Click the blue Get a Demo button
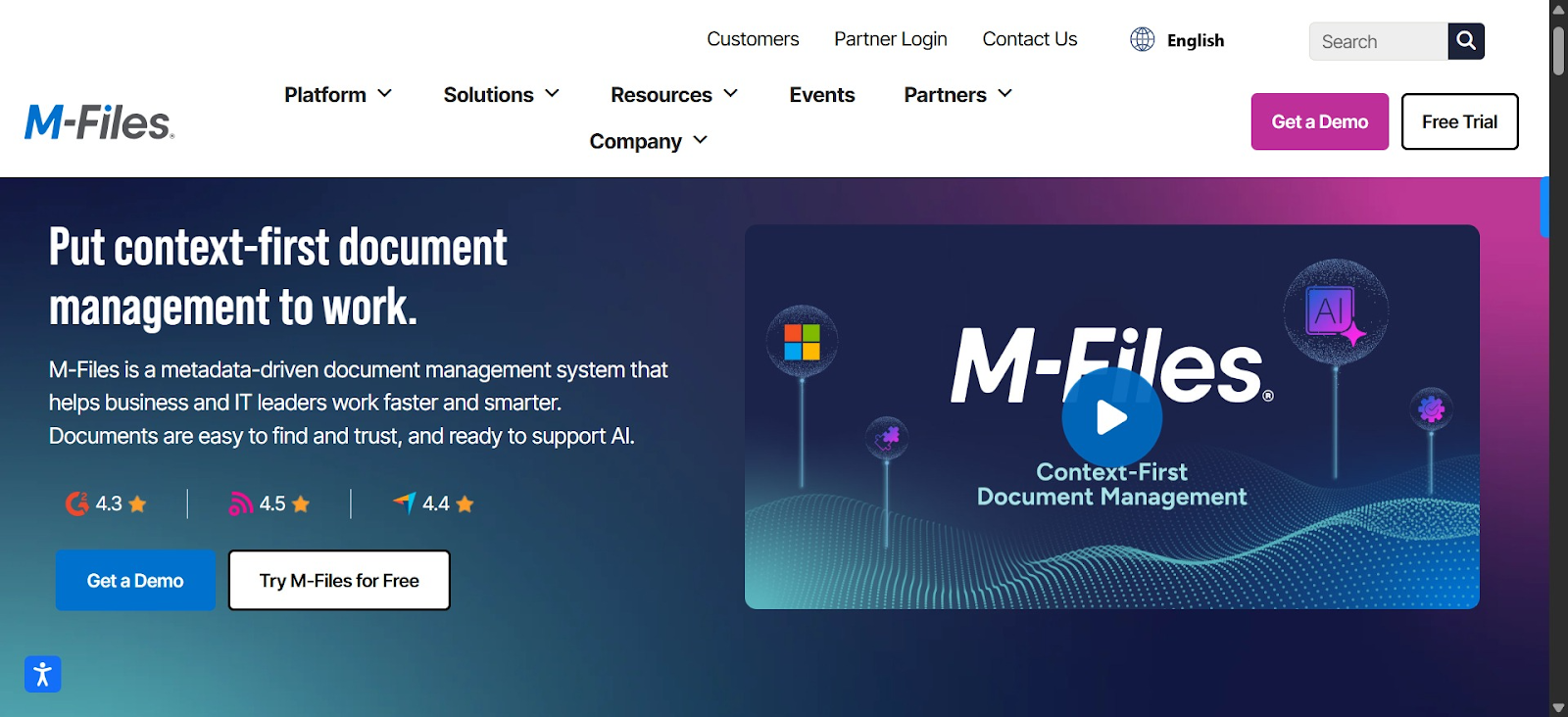Screen dimensions: 1568x717 [x=135, y=581]
